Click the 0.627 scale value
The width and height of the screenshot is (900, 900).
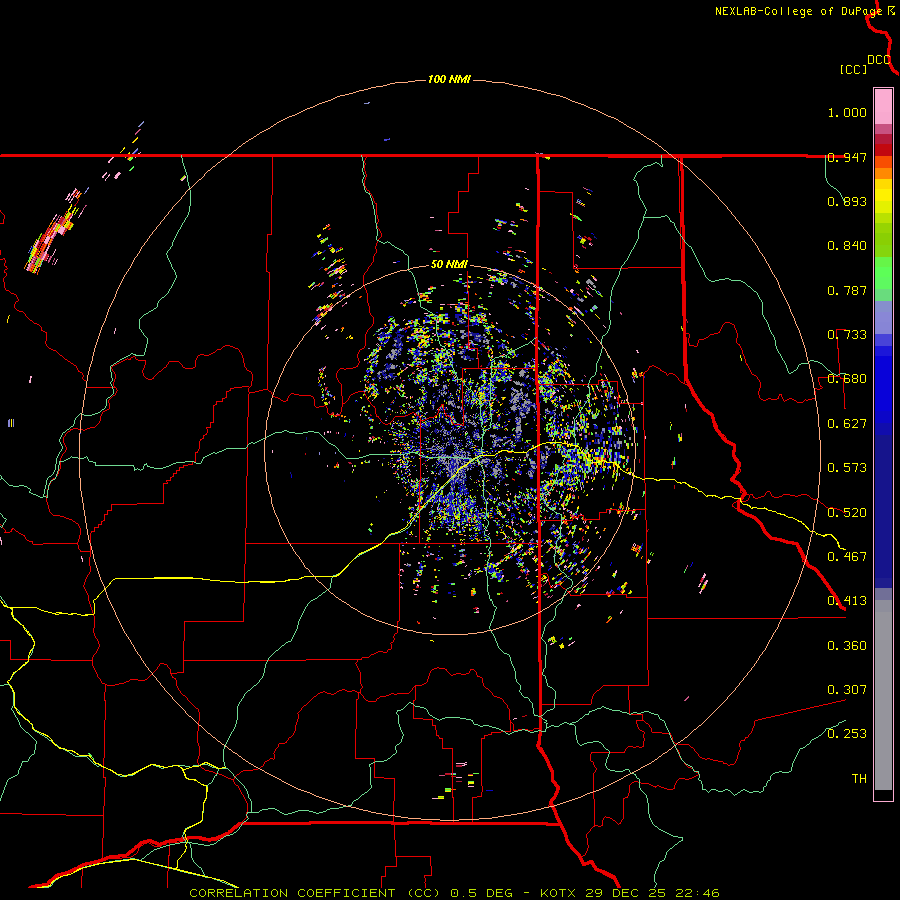pos(847,424)
